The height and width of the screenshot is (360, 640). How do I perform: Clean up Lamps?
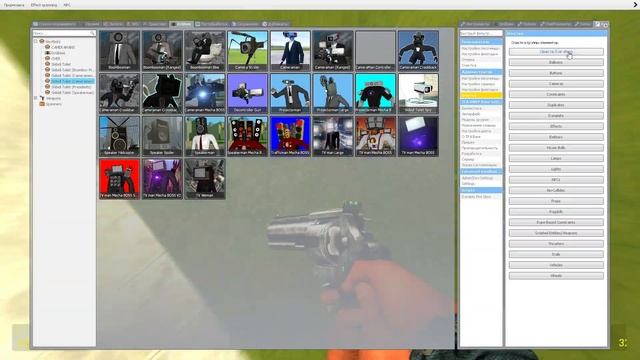click(x=556, y=158)
